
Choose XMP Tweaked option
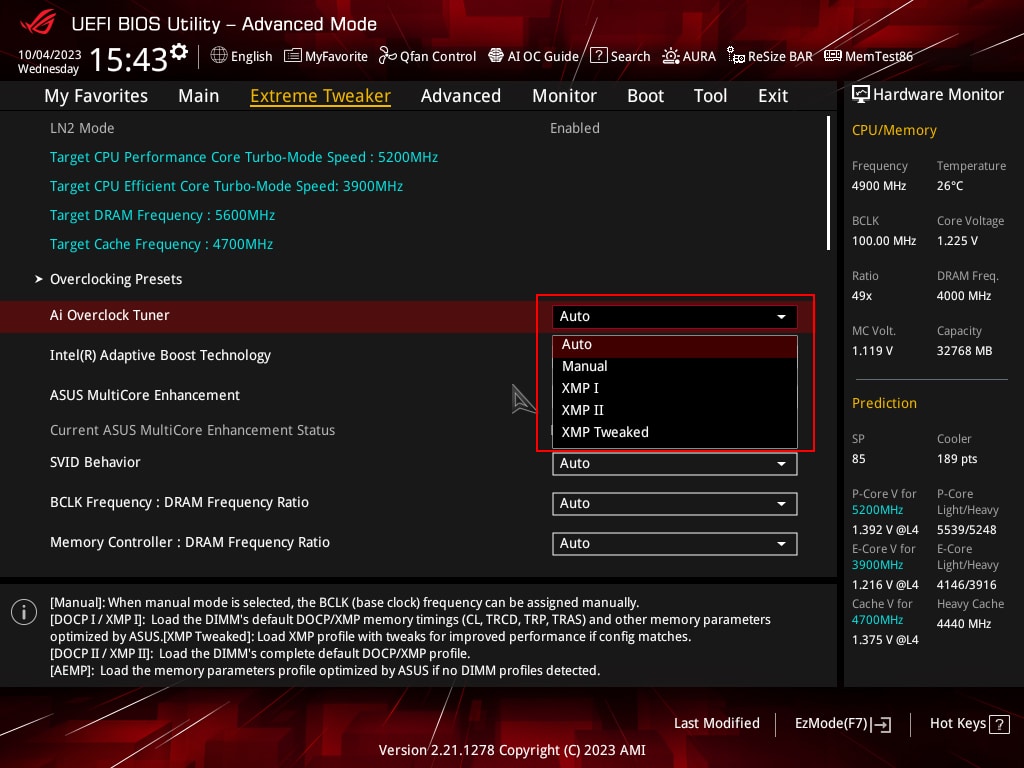(675, 432)
